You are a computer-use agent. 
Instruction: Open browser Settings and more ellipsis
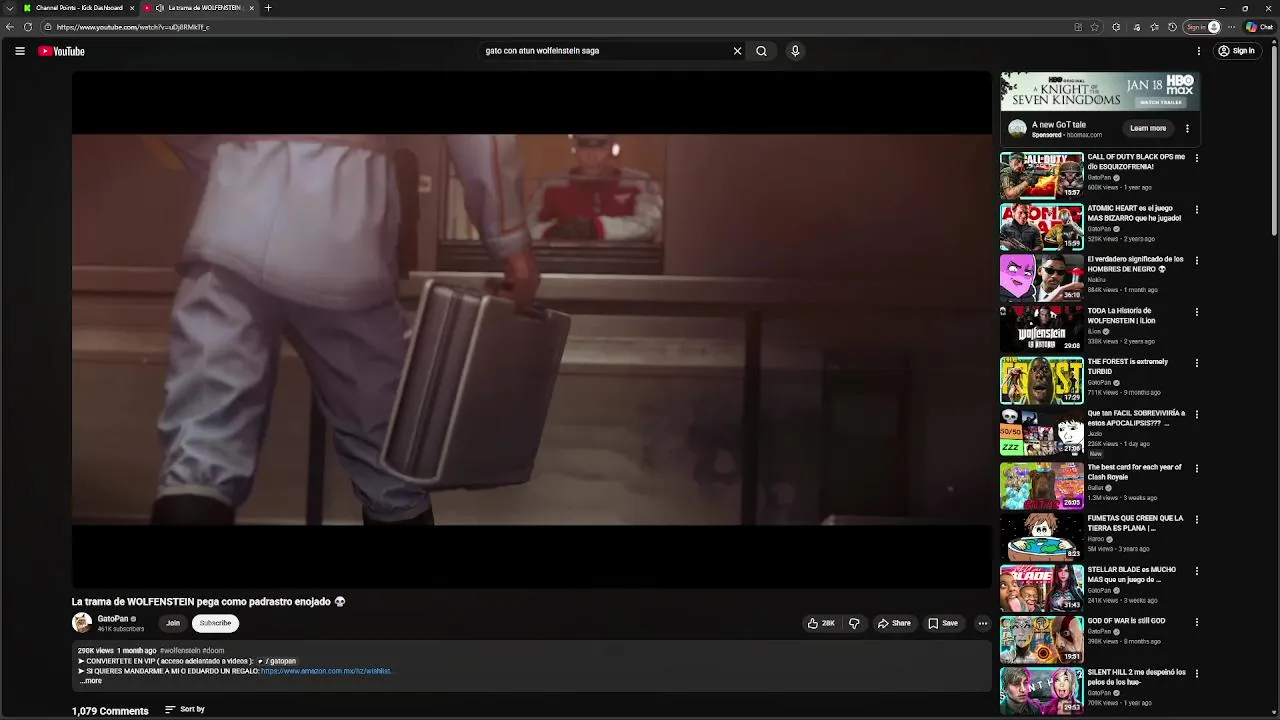click(1231, 27)
